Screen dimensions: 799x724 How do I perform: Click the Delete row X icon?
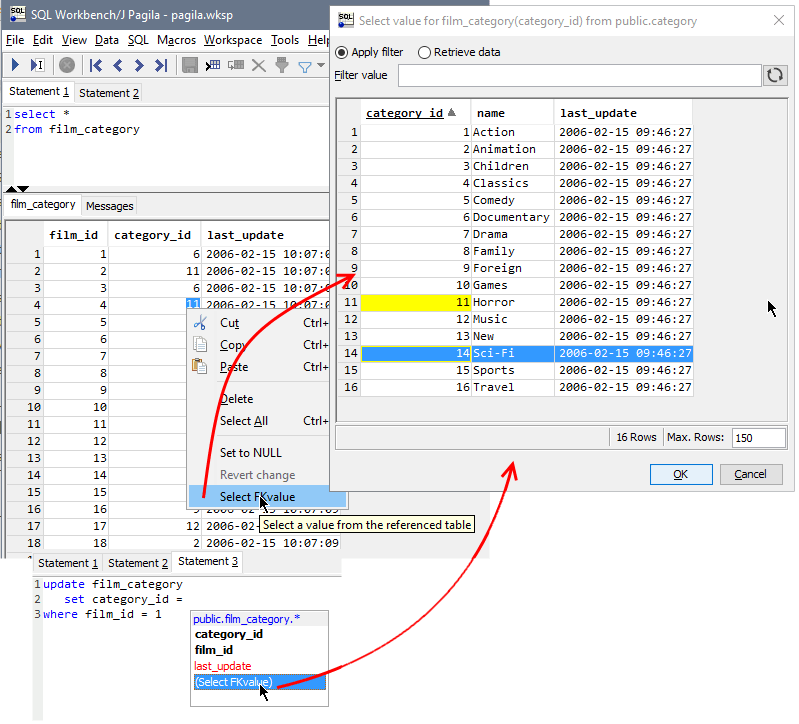[259, 66]
